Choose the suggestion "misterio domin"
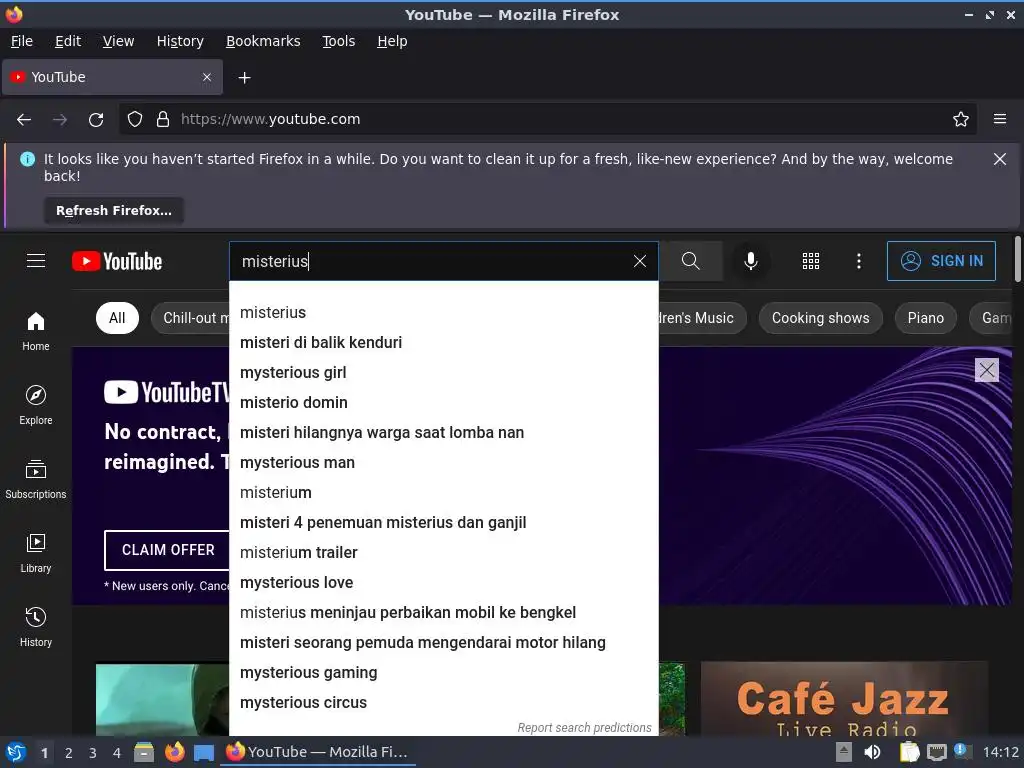 pos(444,402)
